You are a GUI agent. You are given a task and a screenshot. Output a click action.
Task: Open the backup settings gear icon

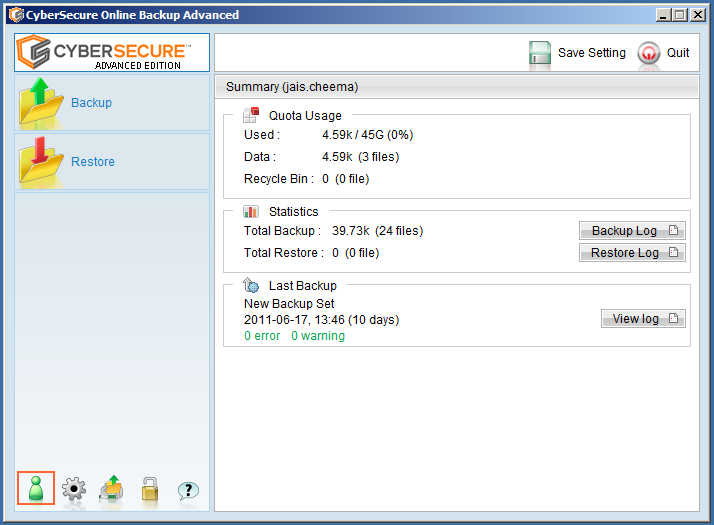click(x=74, y=489)
